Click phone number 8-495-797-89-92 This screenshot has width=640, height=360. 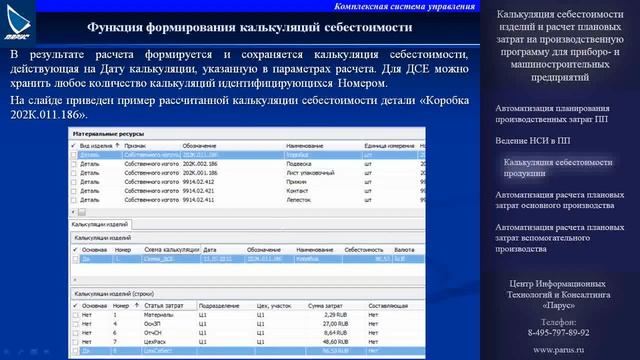(558, 333)
